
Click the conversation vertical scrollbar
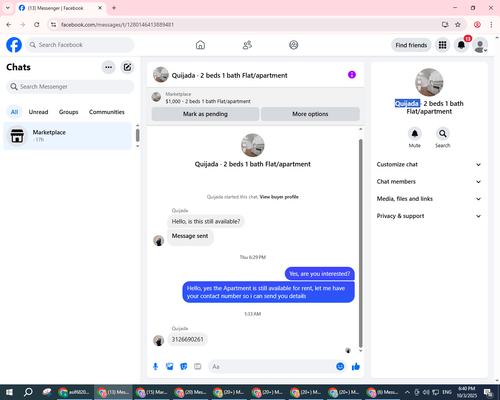[x=360, y=243]
